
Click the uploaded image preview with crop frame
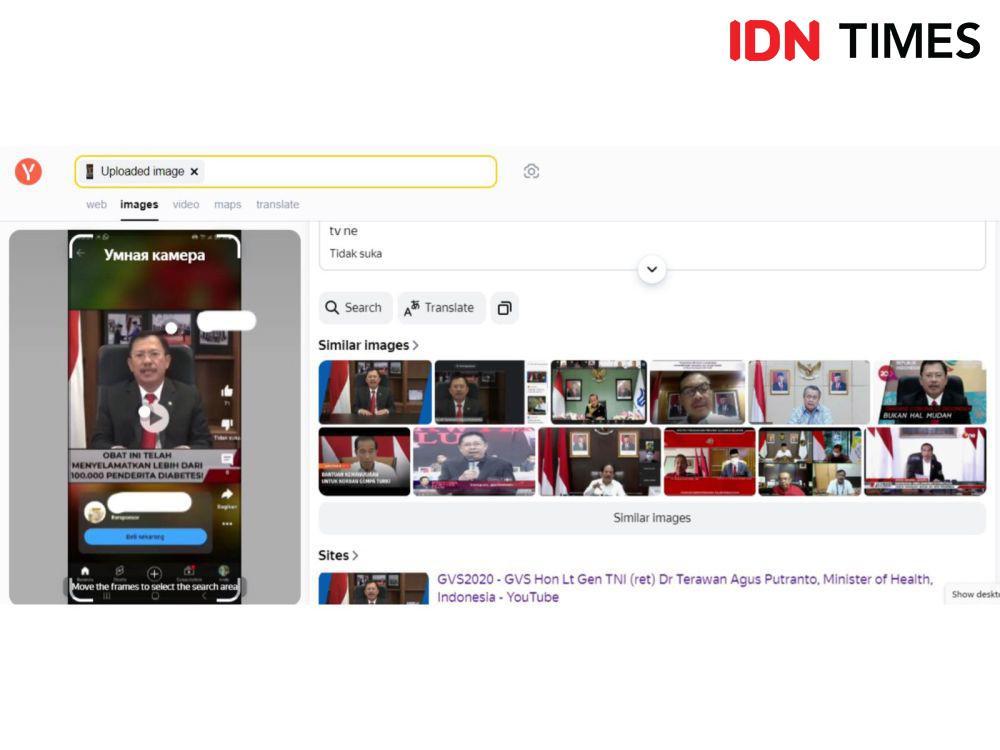click(x=155, y=417)
